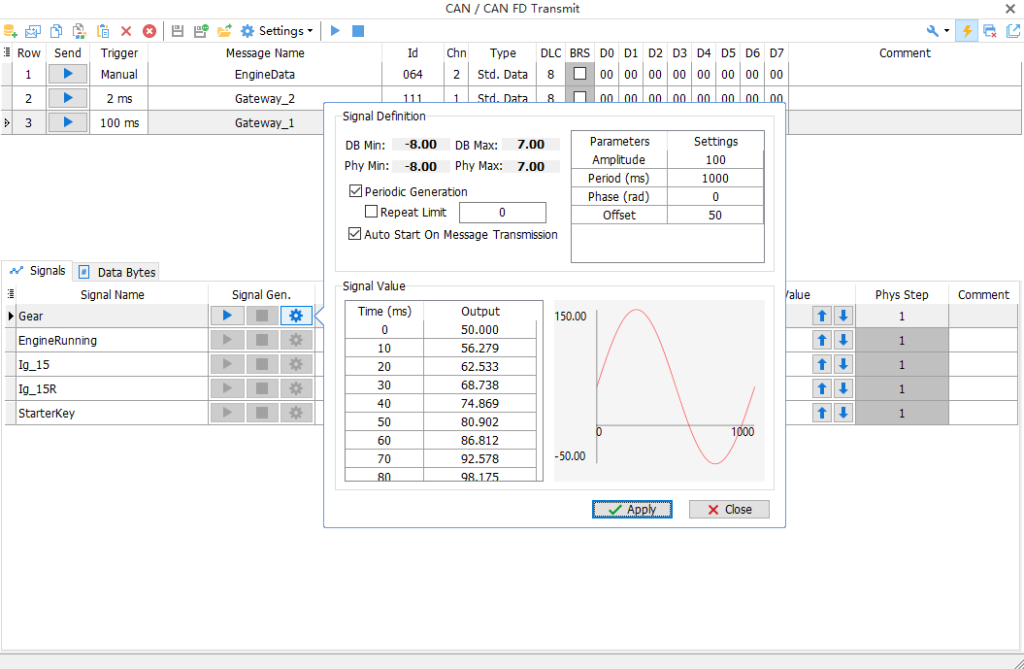The width and height of the screenshot is (1024, 669).
Task: Open the saved configuration via folder icon
Action: click(226, 31)
